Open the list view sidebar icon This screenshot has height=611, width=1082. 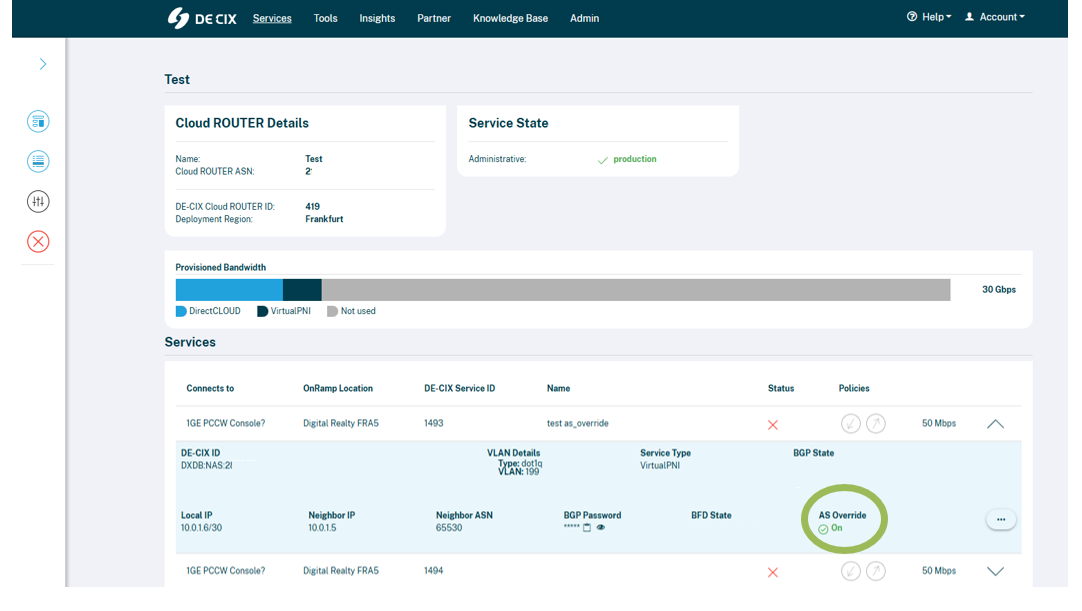(x=38, y=162)
